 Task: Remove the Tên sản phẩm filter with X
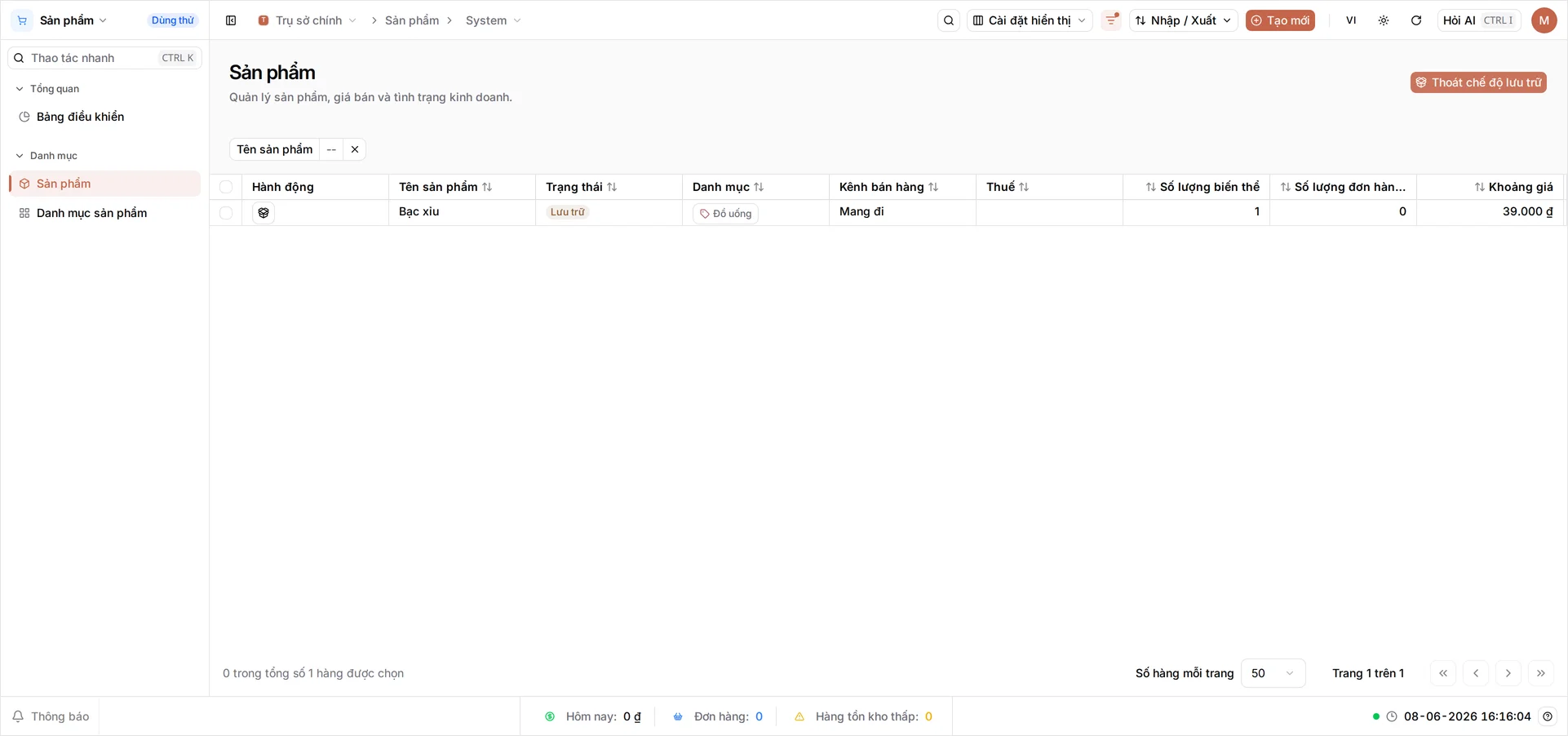(x=355, y=149)
